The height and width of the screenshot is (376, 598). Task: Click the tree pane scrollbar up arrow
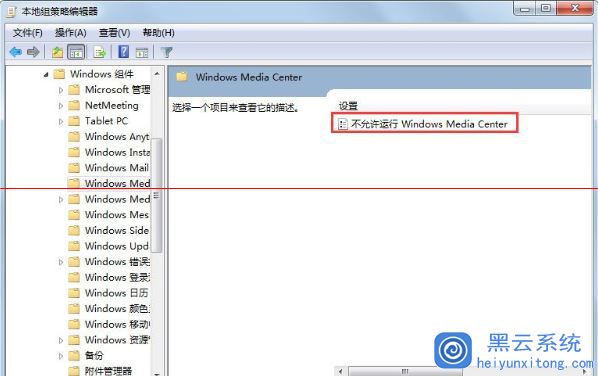click(x=157, y=73)
